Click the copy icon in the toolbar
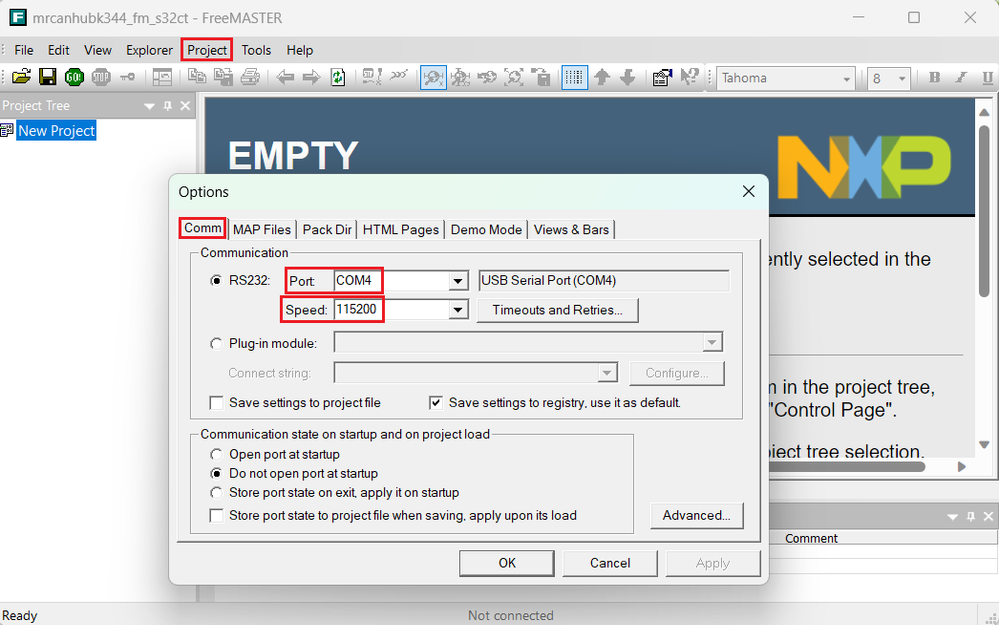This screenshot has width=999, height=625. (x=197, y=77)
